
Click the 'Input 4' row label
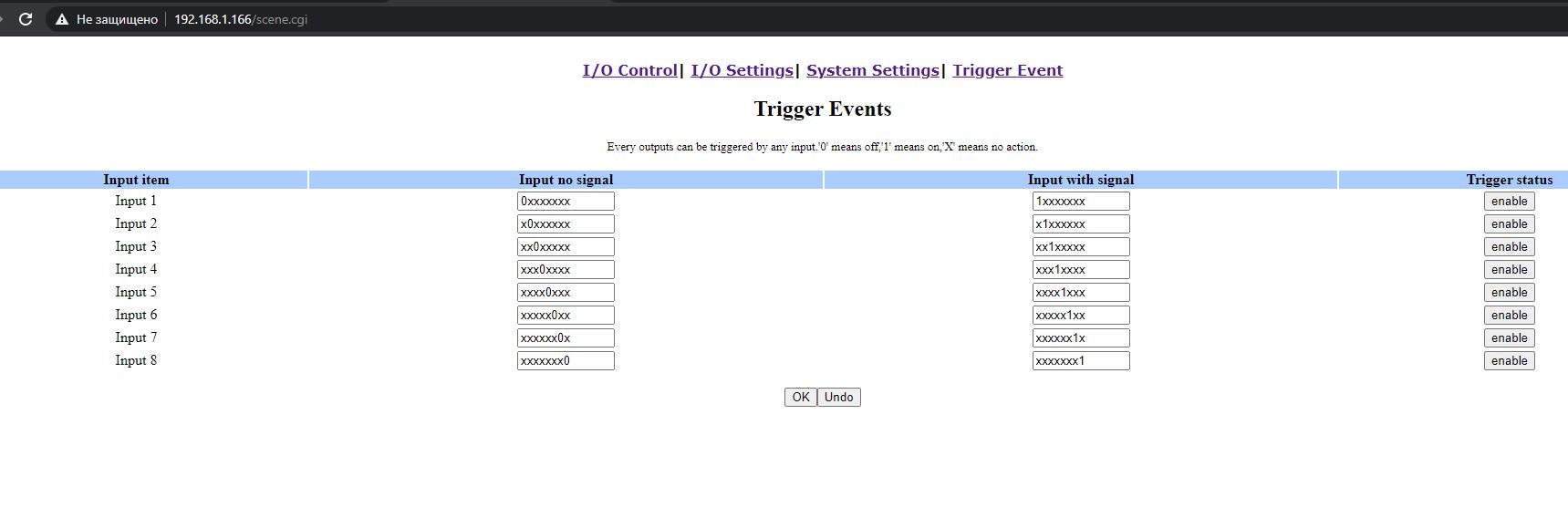click(136, 269)
